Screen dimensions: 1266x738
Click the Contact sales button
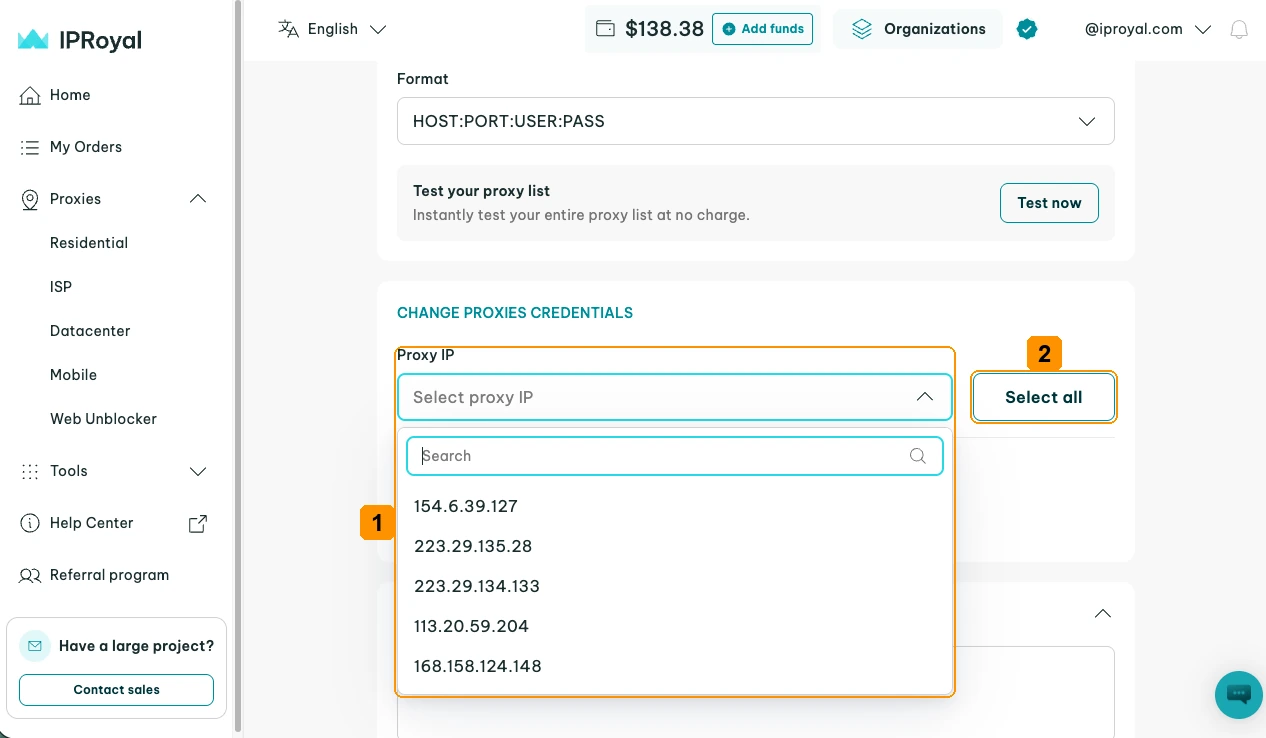[116, 690]
